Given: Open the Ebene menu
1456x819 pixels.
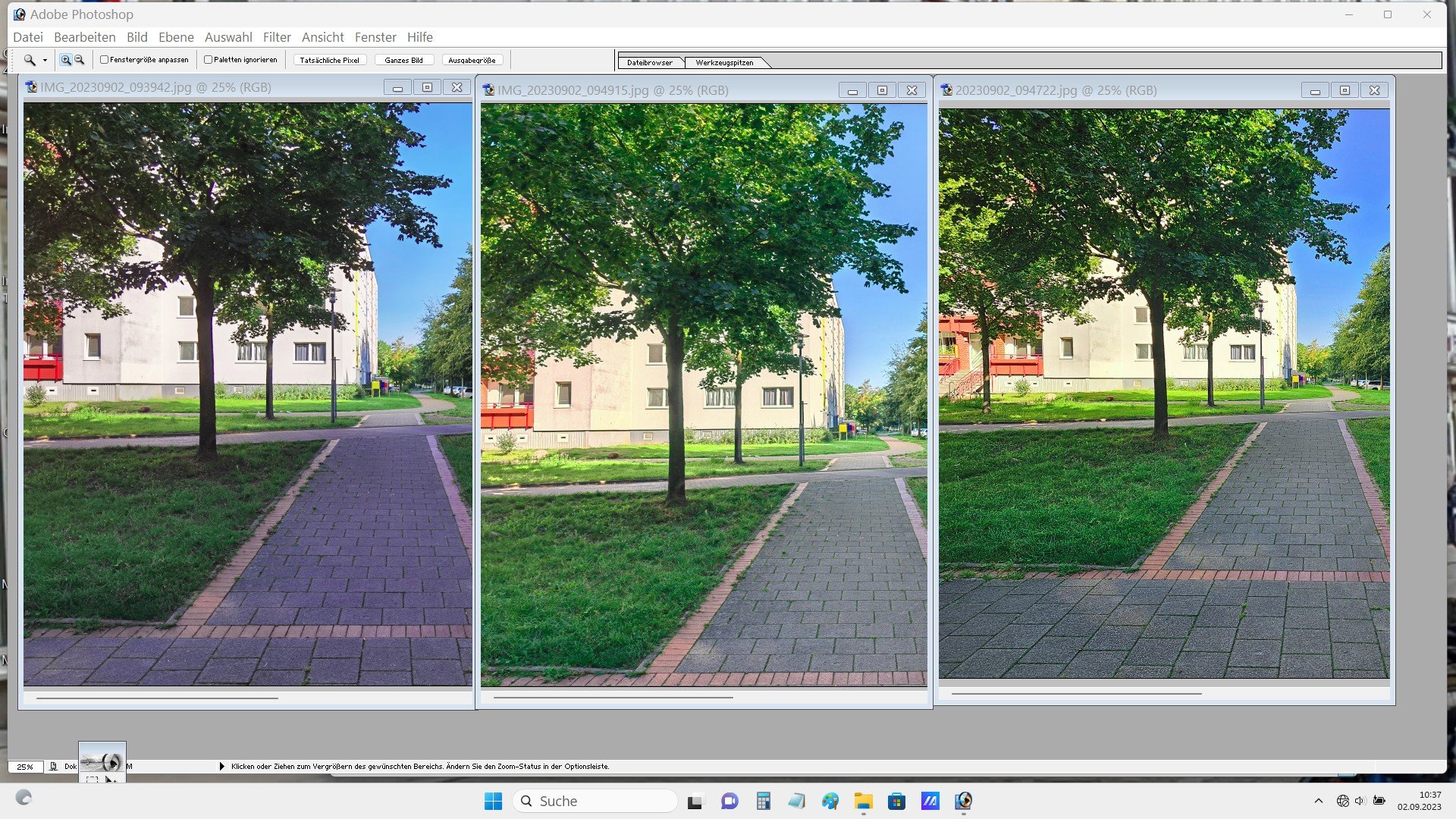Looking at the screenshot, I should click(176, 37).
